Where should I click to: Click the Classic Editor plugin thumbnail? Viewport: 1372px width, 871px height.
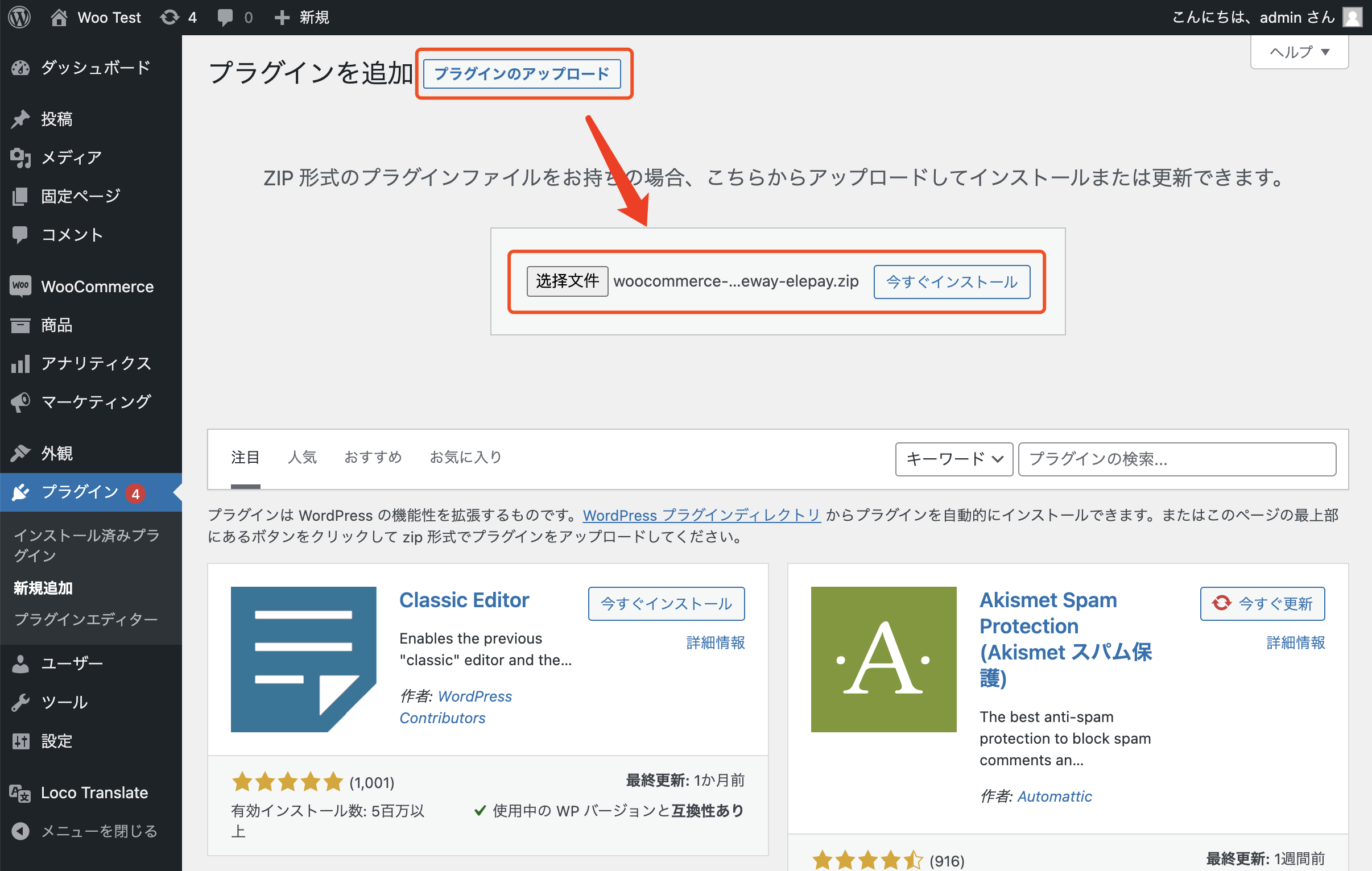(303, 659)
